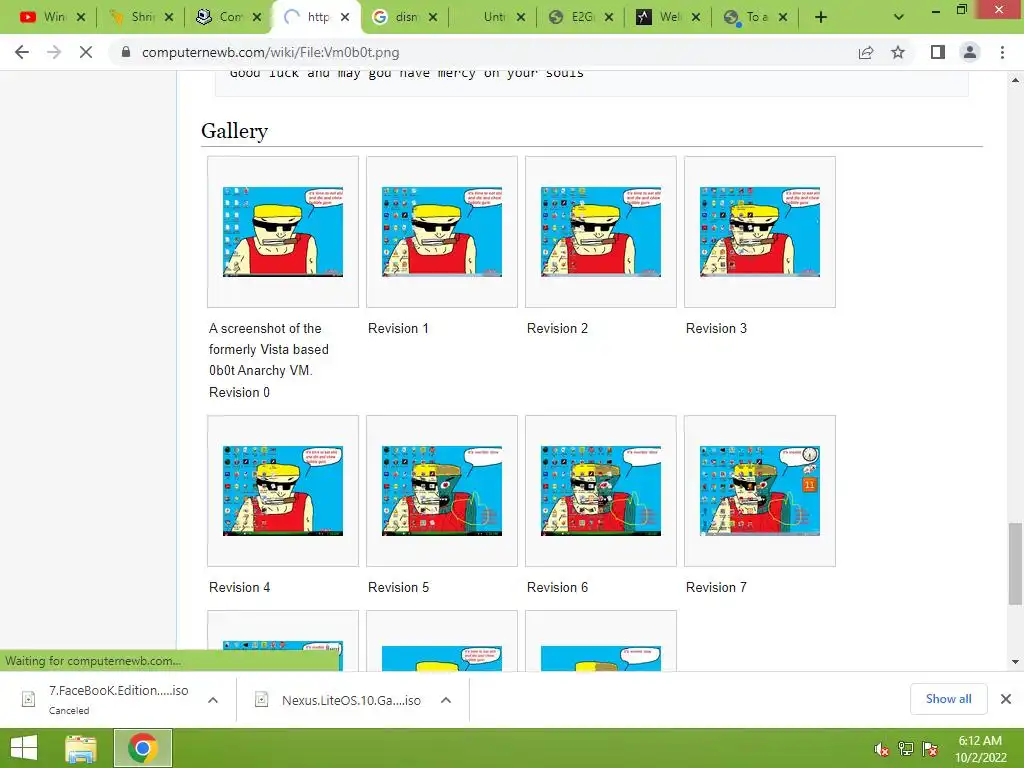The width and height of the screenshot is (1024, 768).
Task: Go back to the previous page
Action: click(x=22, y=52)
